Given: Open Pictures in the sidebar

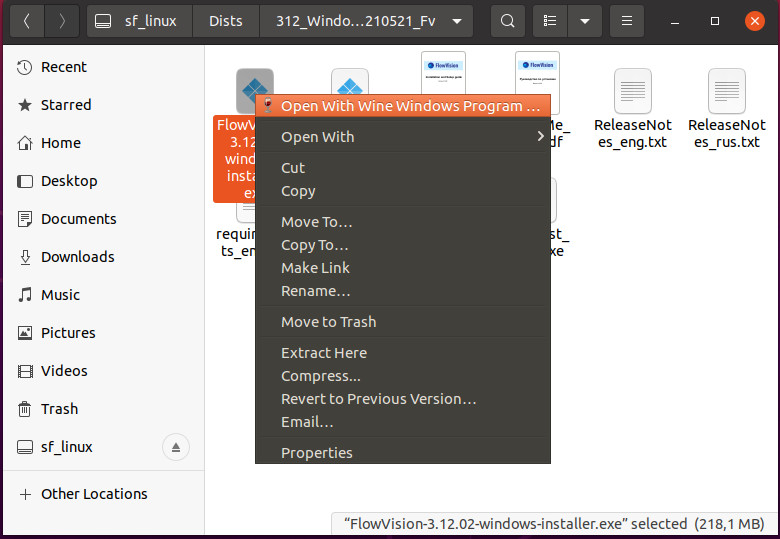Looking at the screenshot, I should 103,333.
